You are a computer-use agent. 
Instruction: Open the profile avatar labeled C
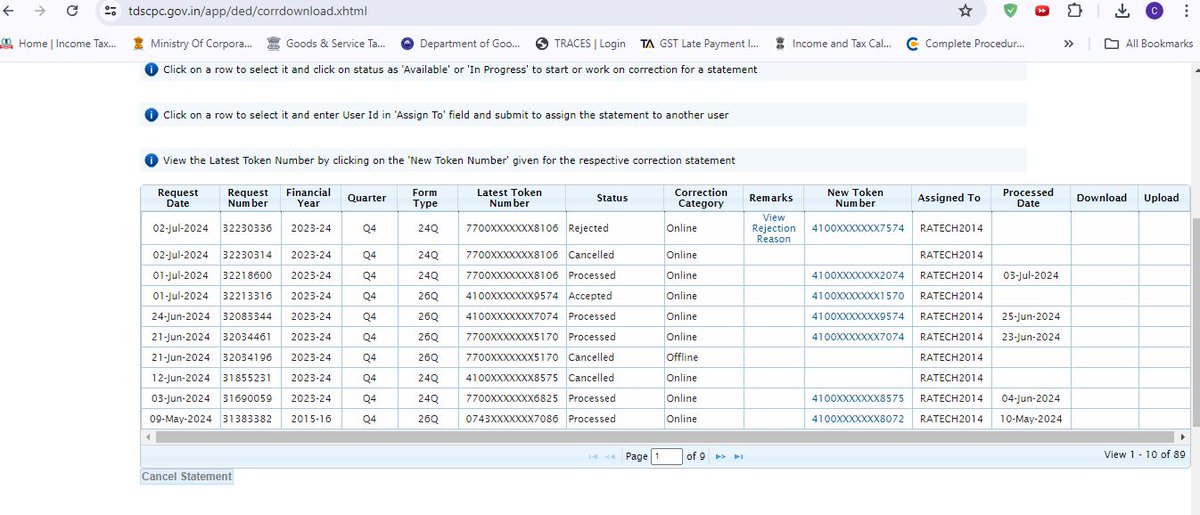tap(1154, 11)
